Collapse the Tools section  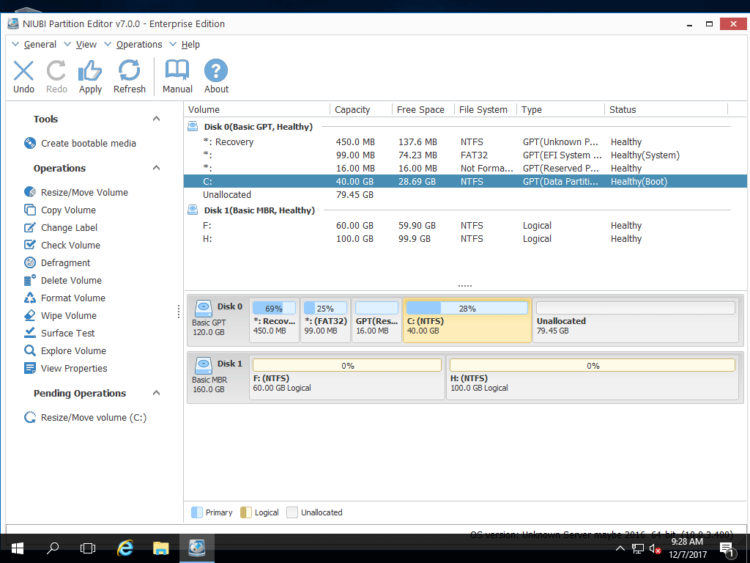pyautogui.click(x=156, y=119)
